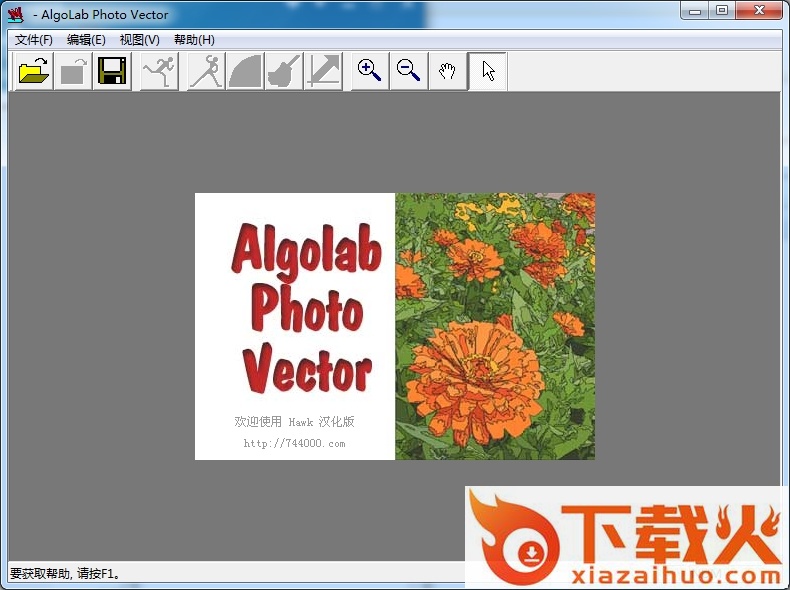790x590 pixels.
Task: Click the diagonal arrow resize toolbar icon
Action: (x=323, y=71)
